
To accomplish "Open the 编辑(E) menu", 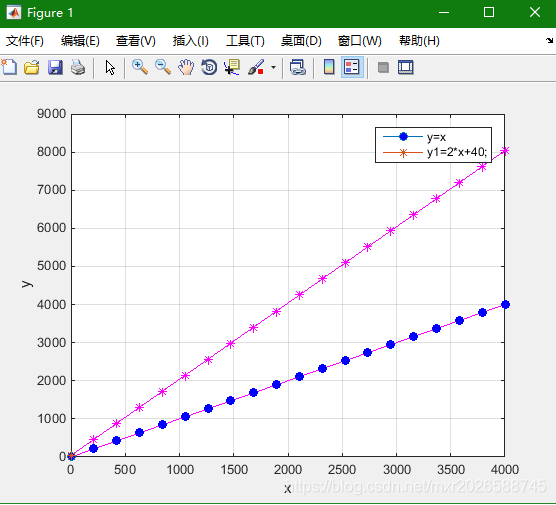I will point(80,41).
